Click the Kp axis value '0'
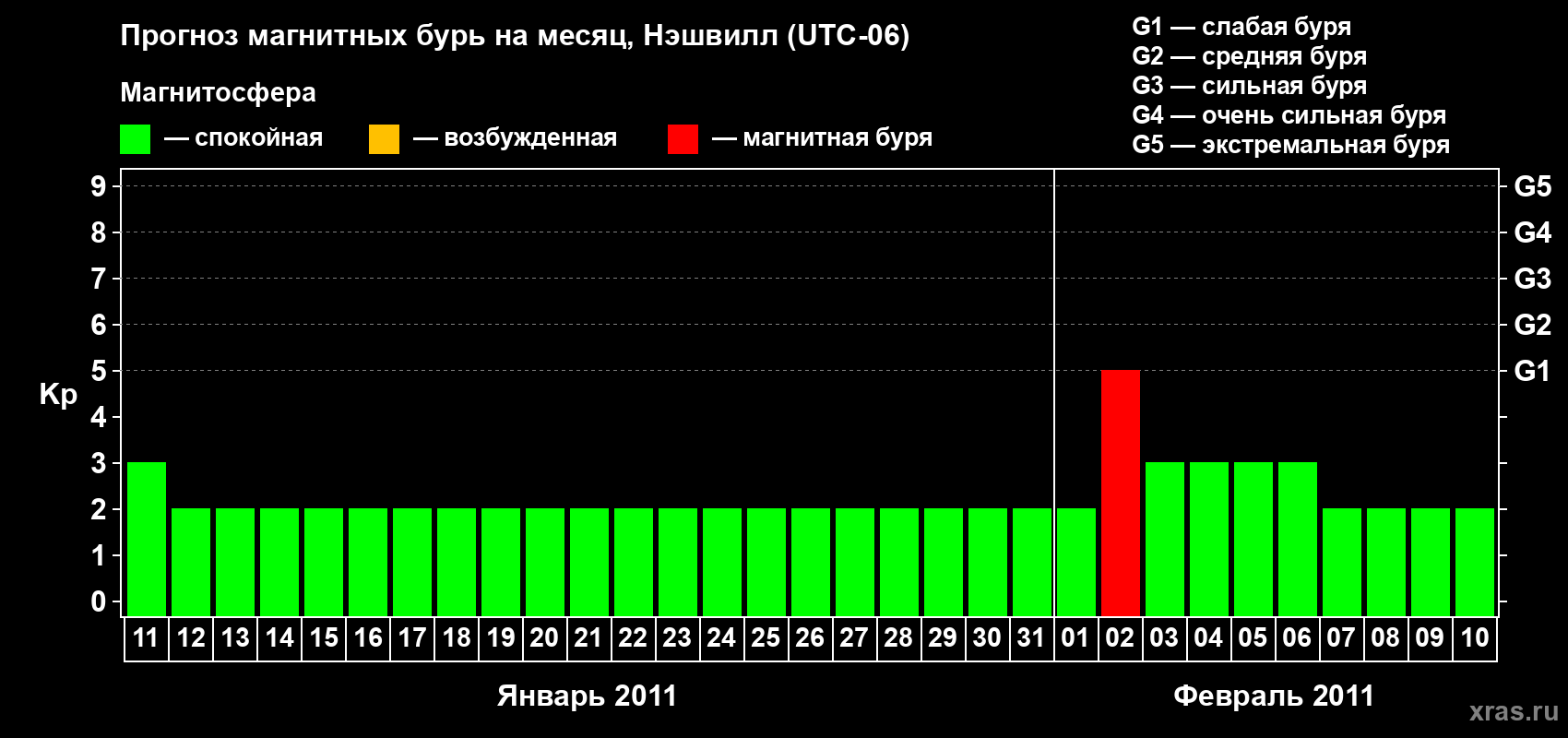Viewport: 1568px width, 738px height. pyautogui.click(x=99, y=601)
